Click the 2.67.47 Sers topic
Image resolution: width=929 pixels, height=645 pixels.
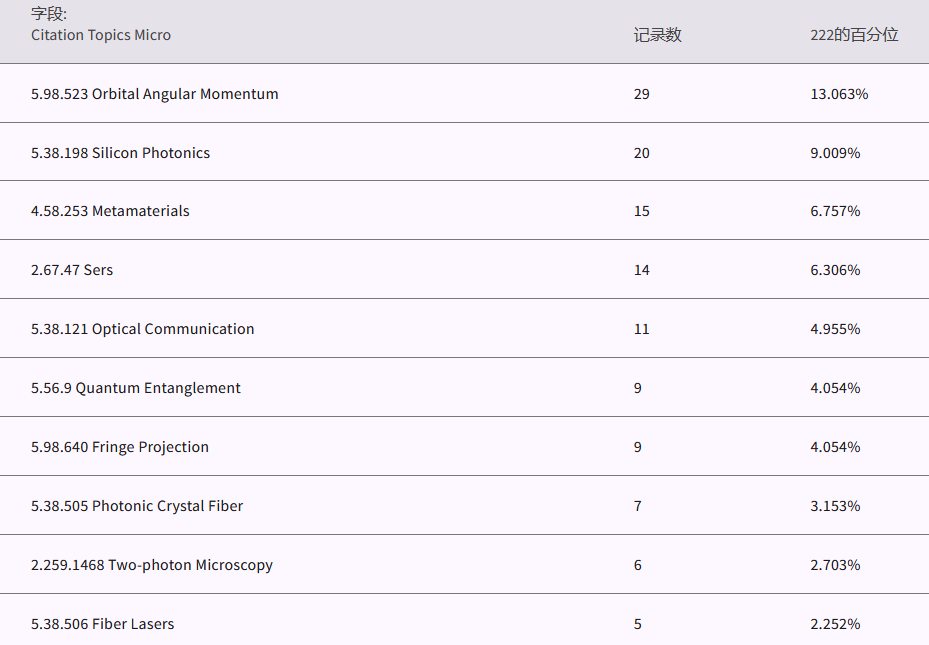pyautogui.click(x=72, y=270)
